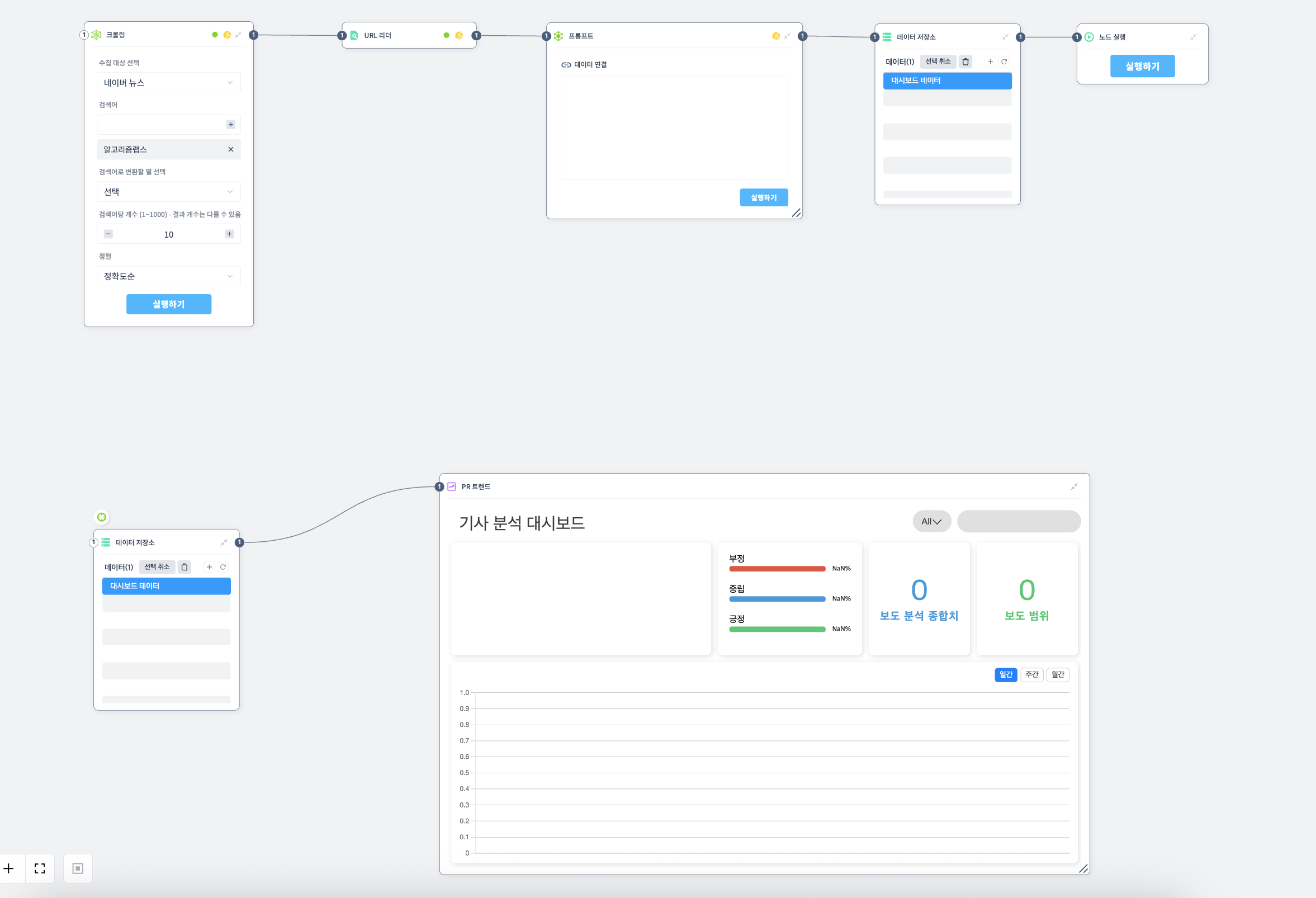
Task: Click 실행하기 in 노드 실행 node
Action: pos(1142,66)
